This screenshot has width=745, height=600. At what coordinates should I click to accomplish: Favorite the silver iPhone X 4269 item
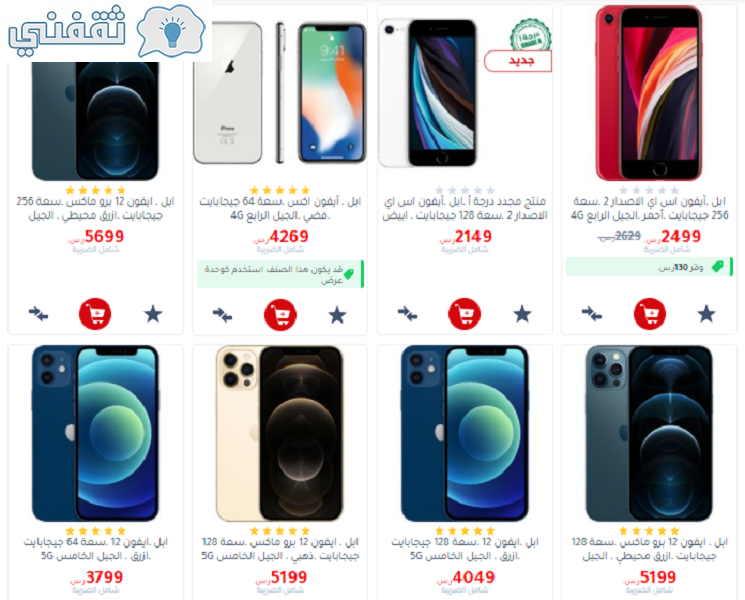point(337,315)
